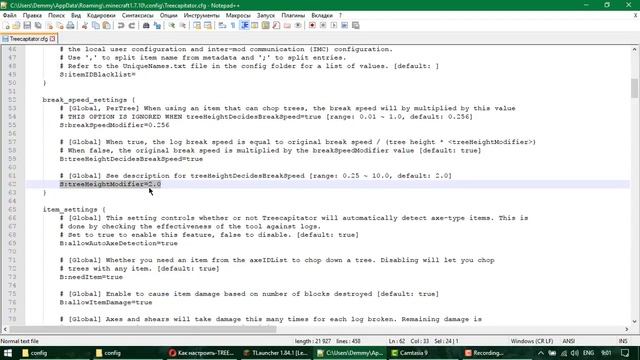Open the Запуск menu

pos(266,15)
